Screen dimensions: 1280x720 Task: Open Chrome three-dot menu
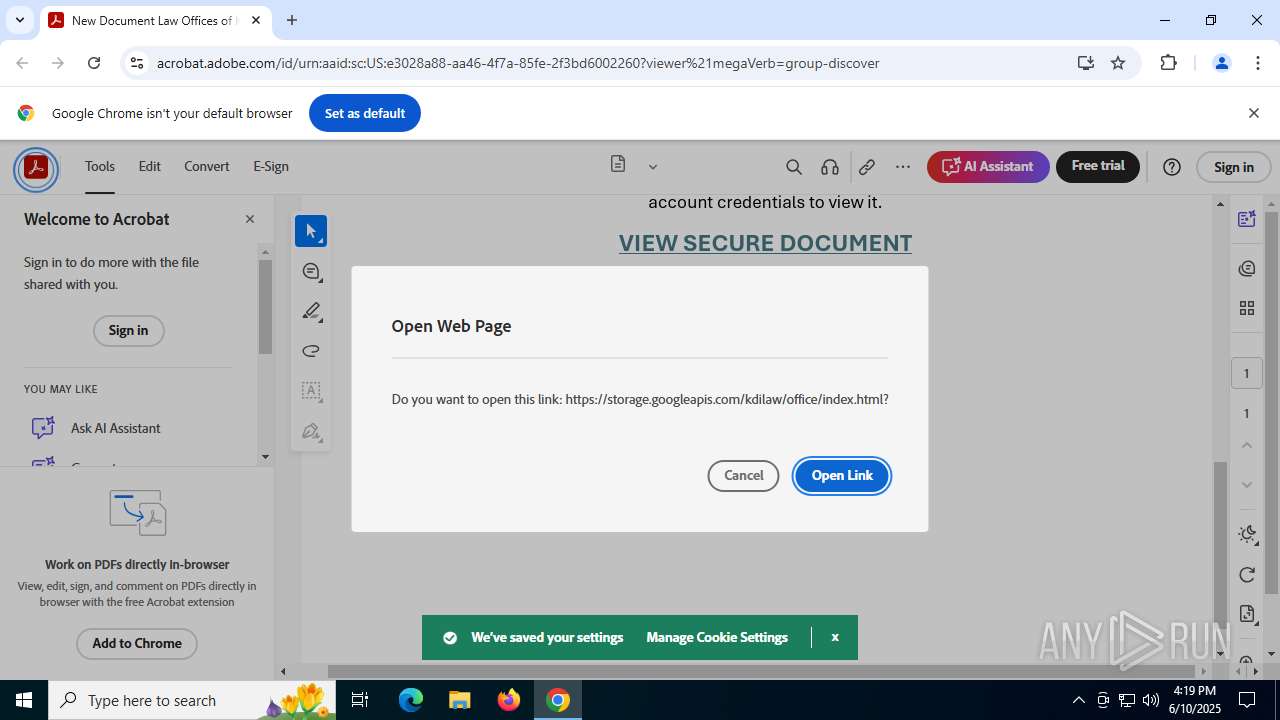point(1257,63)
